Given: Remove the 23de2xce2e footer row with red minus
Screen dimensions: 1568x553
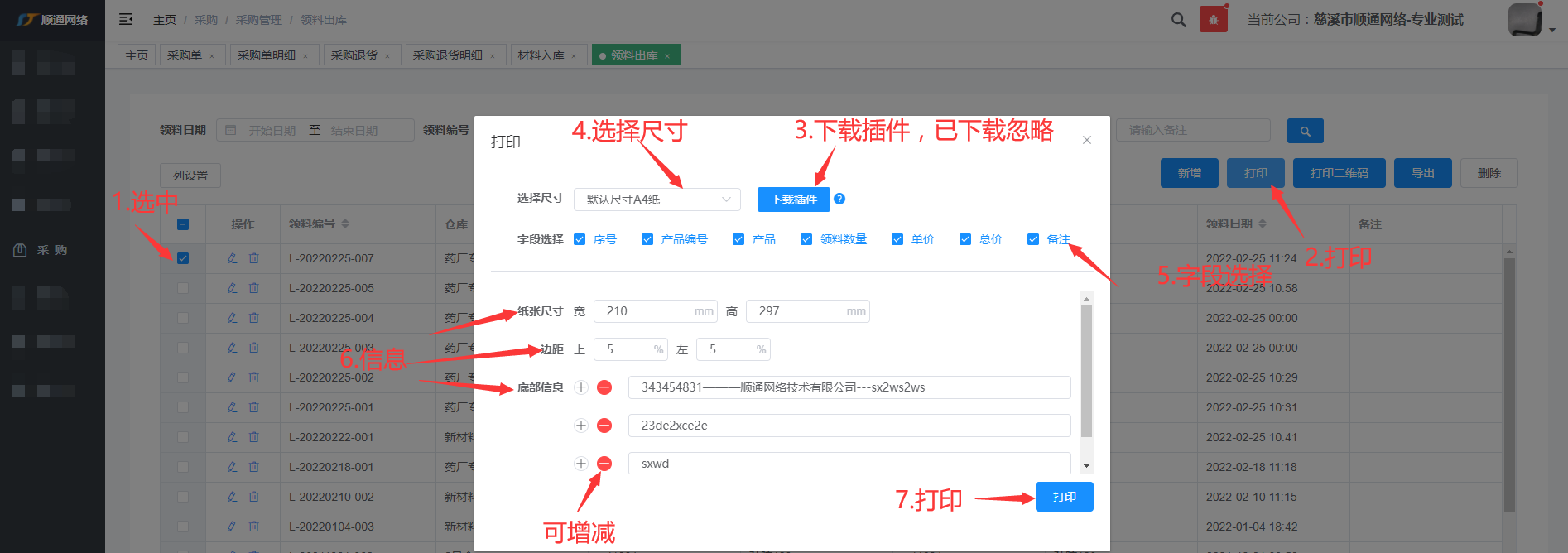Looking at the screenshot, I should [x=604, y=426].
